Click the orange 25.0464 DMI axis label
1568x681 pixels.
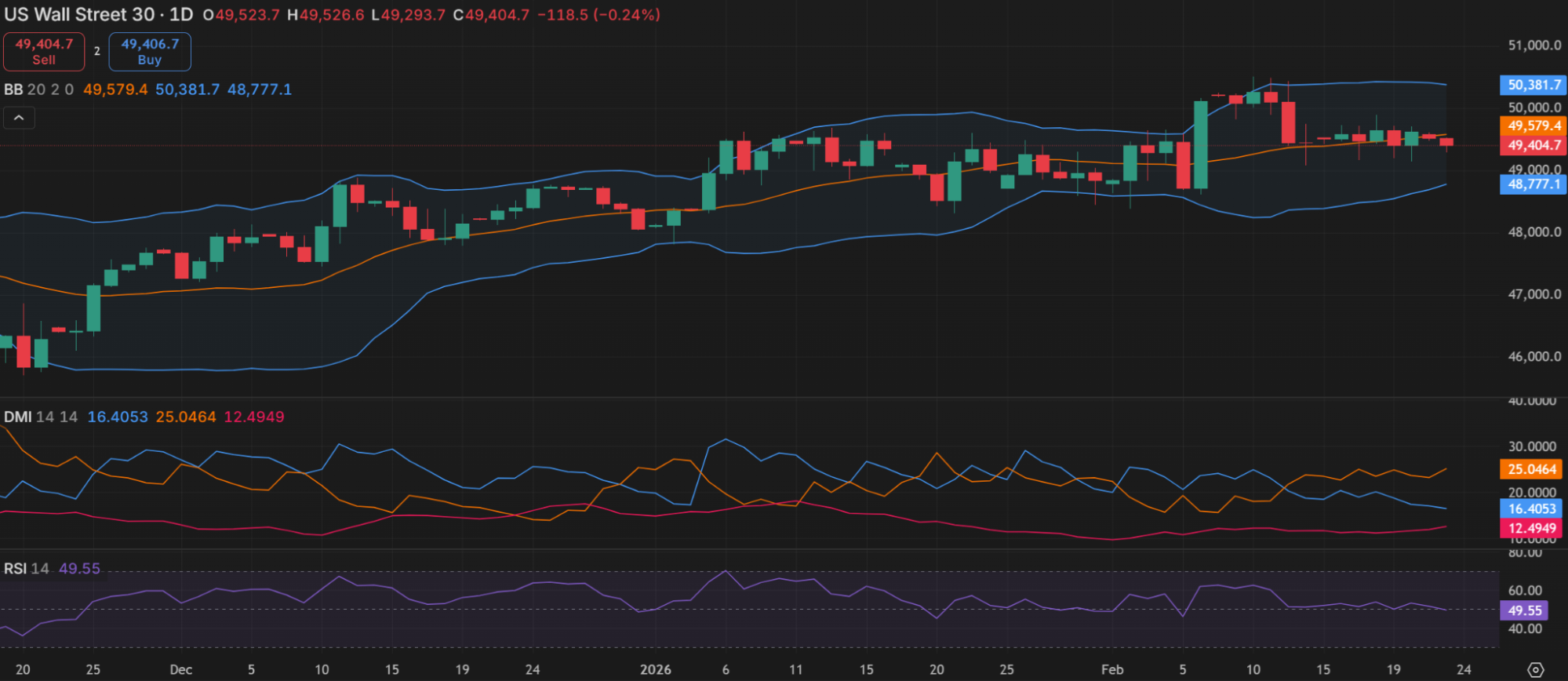pos(1531,469)
